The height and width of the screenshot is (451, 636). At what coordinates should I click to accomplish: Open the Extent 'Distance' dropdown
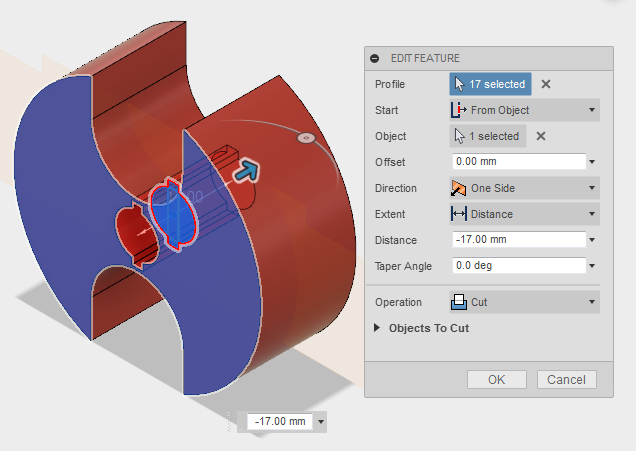pyautogui.click(x=524, y=214)
